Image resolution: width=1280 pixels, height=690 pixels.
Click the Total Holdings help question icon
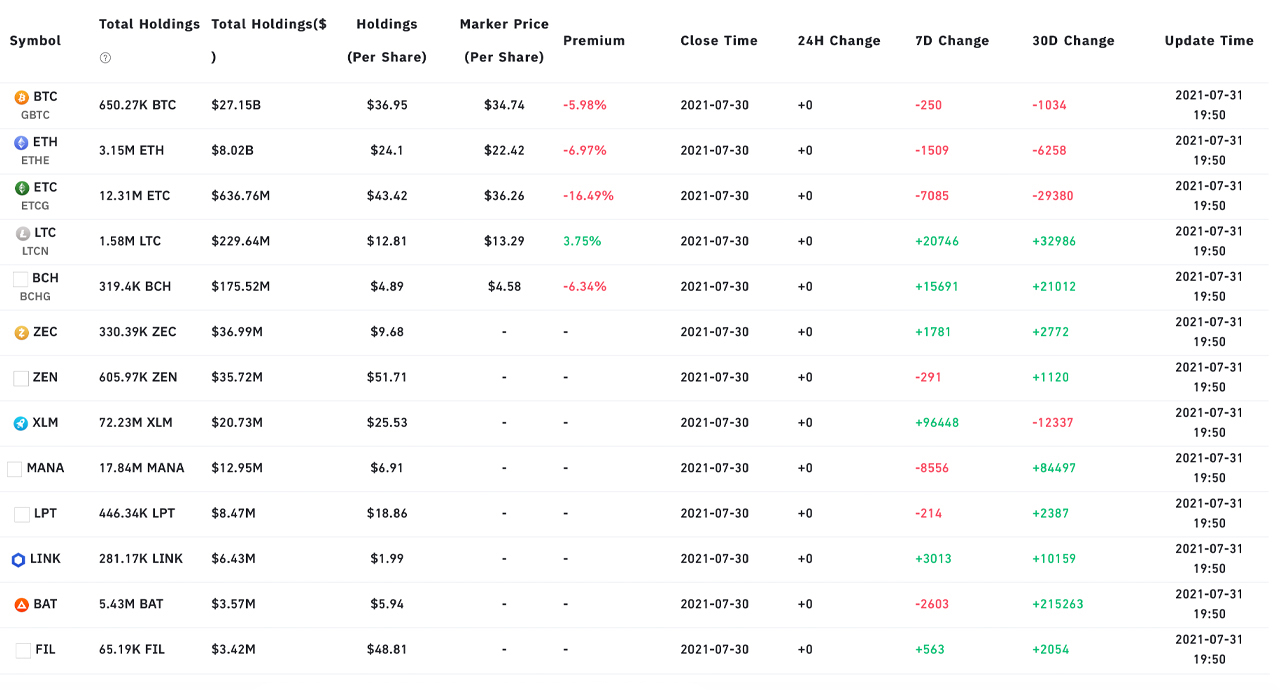(x=106, y=58)
